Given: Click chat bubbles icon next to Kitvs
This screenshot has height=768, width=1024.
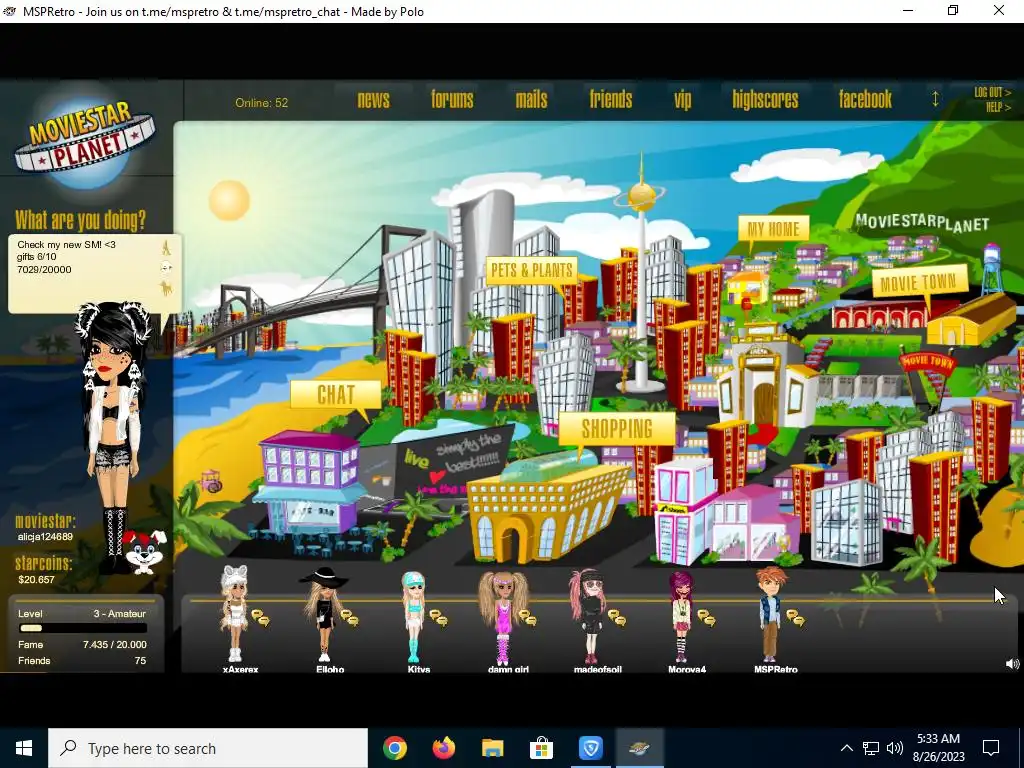Looking at the screenshot, I should (438, 617).
